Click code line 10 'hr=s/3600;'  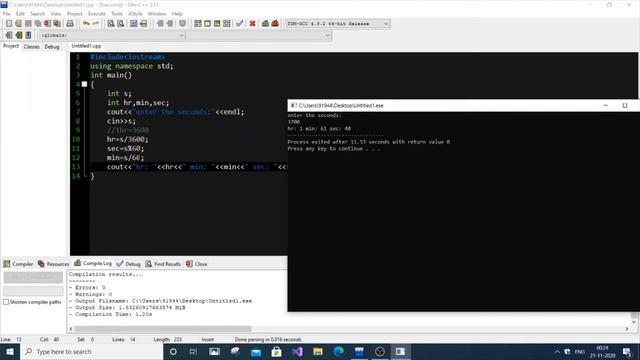coord(128,139)
